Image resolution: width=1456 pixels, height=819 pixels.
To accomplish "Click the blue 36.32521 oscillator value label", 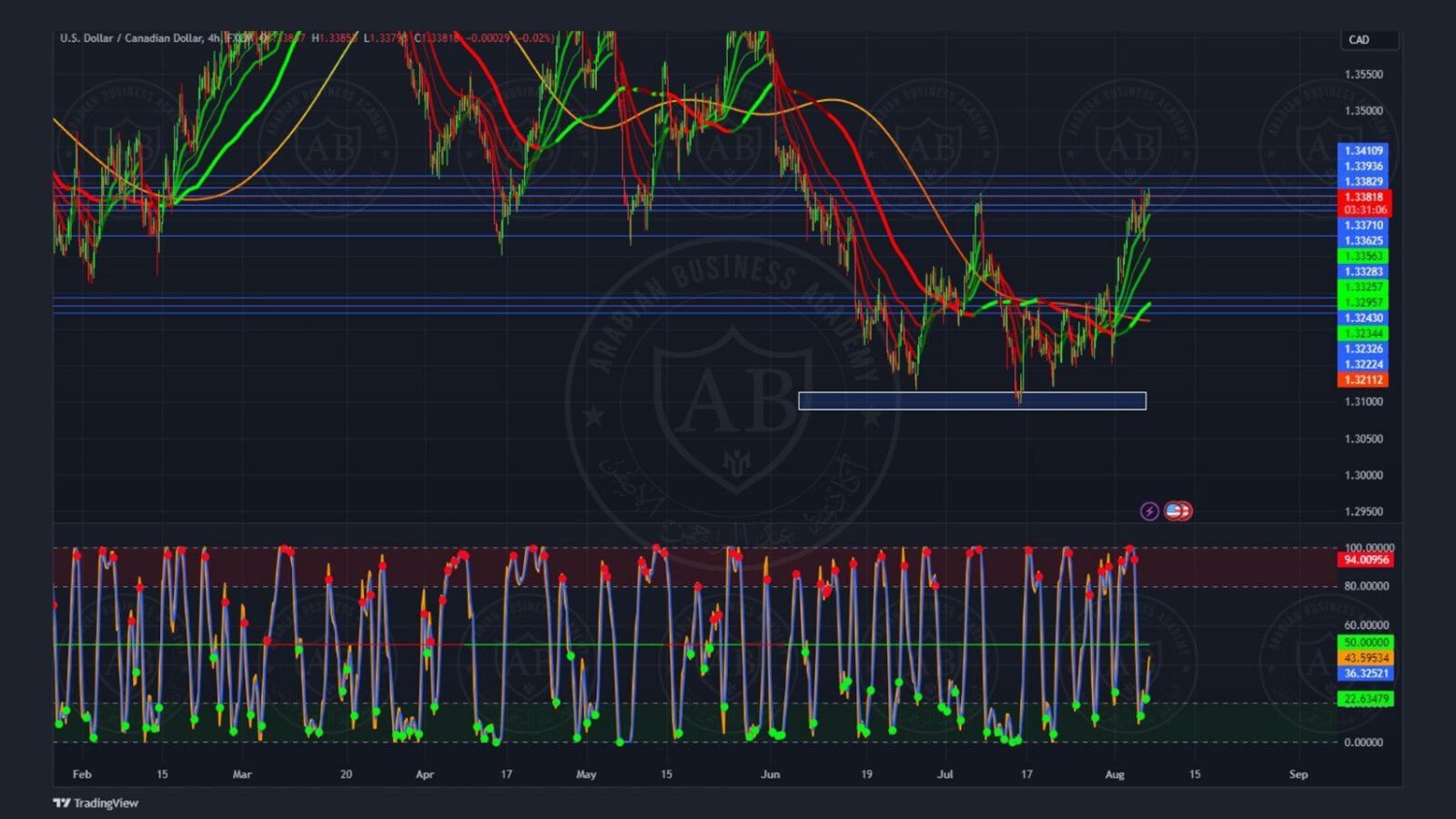I will pos(1366,673).
